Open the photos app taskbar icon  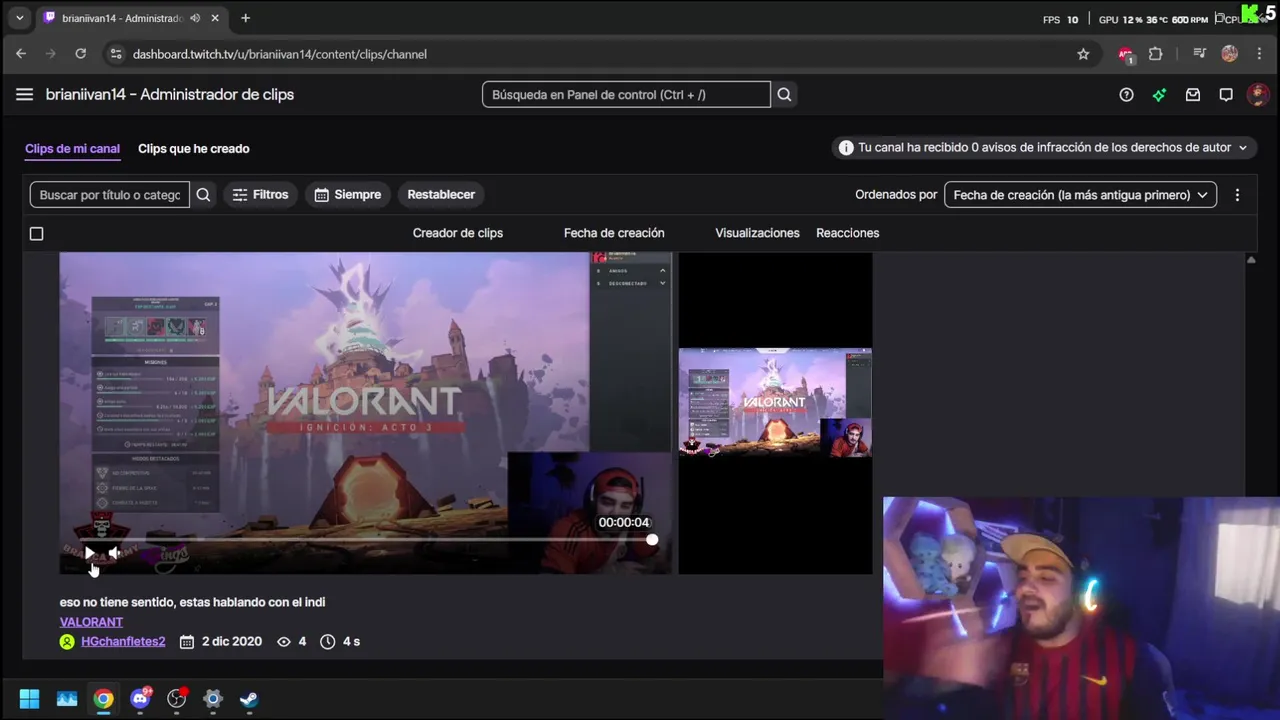click(67, 699)
